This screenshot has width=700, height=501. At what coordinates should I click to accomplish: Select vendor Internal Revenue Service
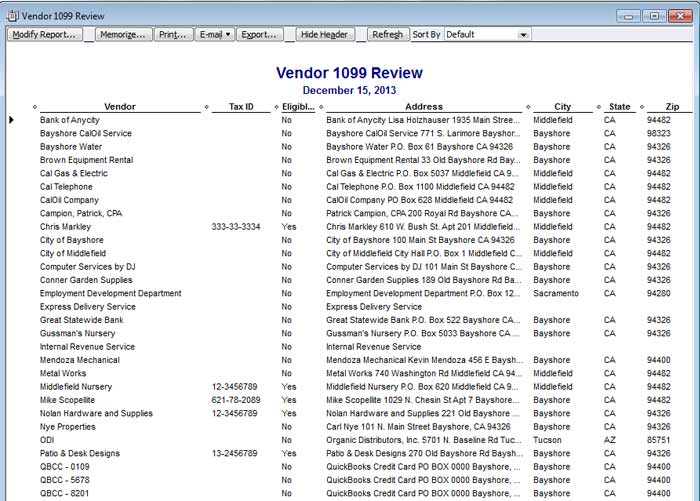(x=87, y=347)
